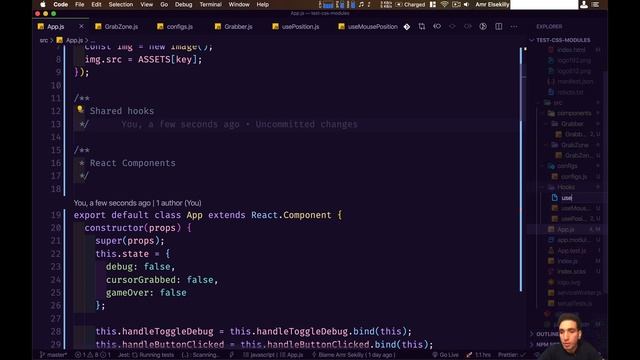The width and height of the screenshot is (640, 360).
Task: Click the split editor icon
Action: [499, 27]
